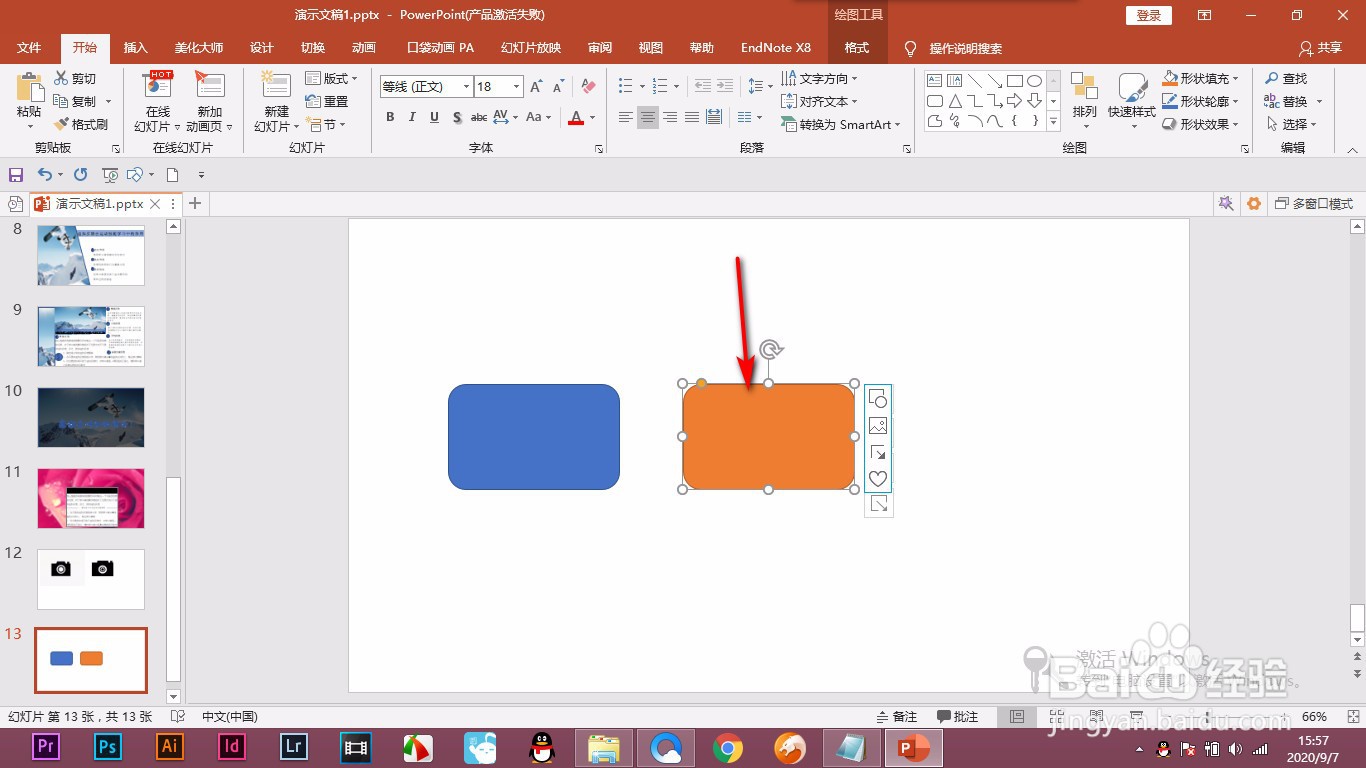Expand the Align Text (对齐文本) dropdown
The height and width of the screenshot is (768, 1366).
(820, 101)
